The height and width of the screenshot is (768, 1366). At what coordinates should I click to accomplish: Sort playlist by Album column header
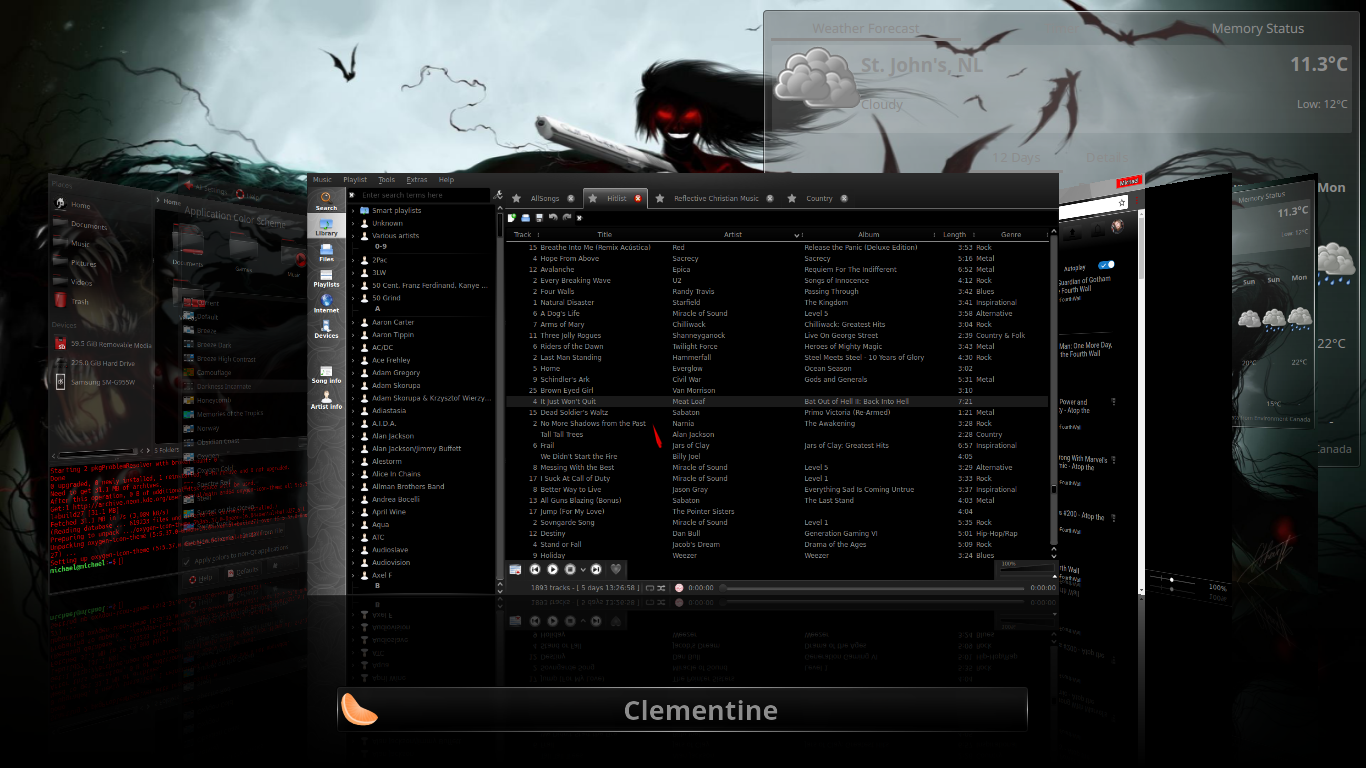point(869,235)
